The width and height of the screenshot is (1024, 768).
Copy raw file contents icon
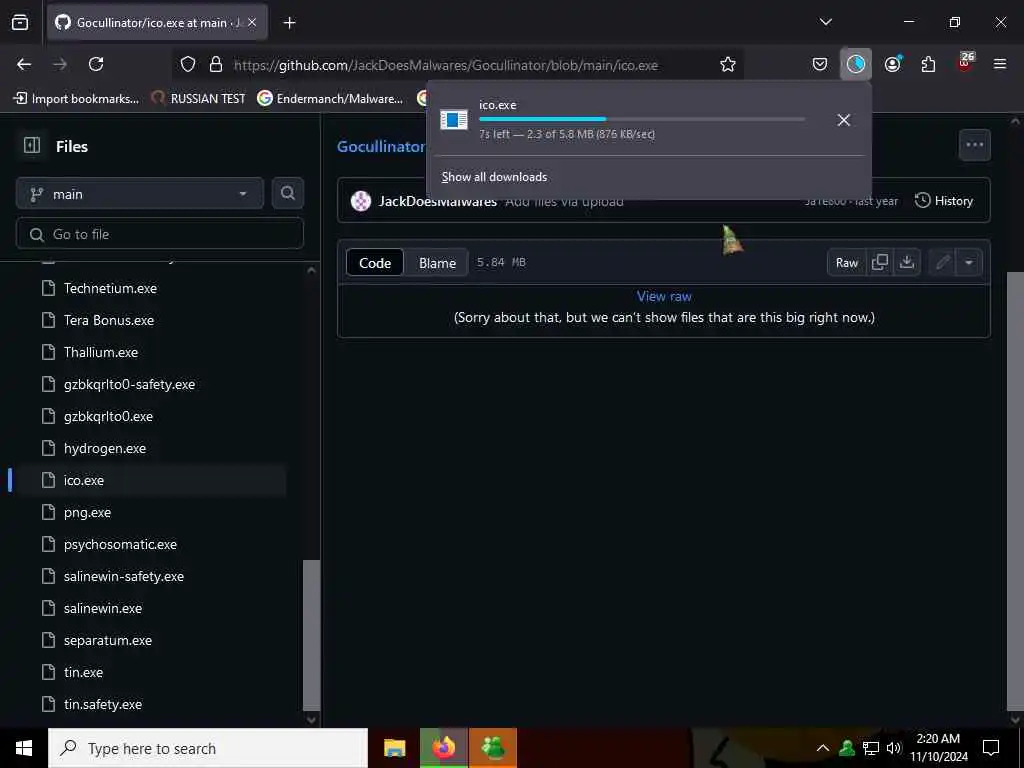pos(880,262)
